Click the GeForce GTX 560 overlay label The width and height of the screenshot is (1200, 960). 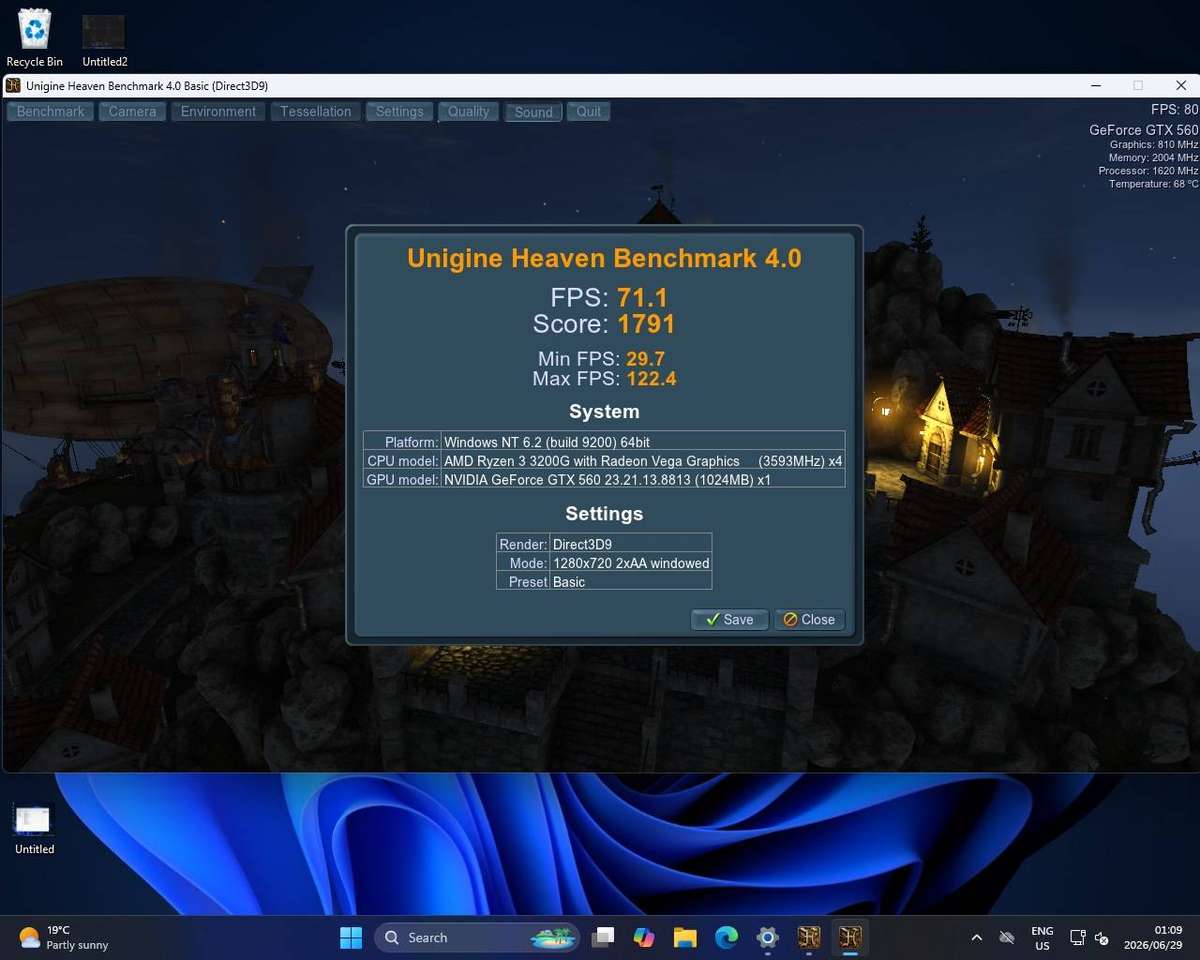tap(1144, 130)
